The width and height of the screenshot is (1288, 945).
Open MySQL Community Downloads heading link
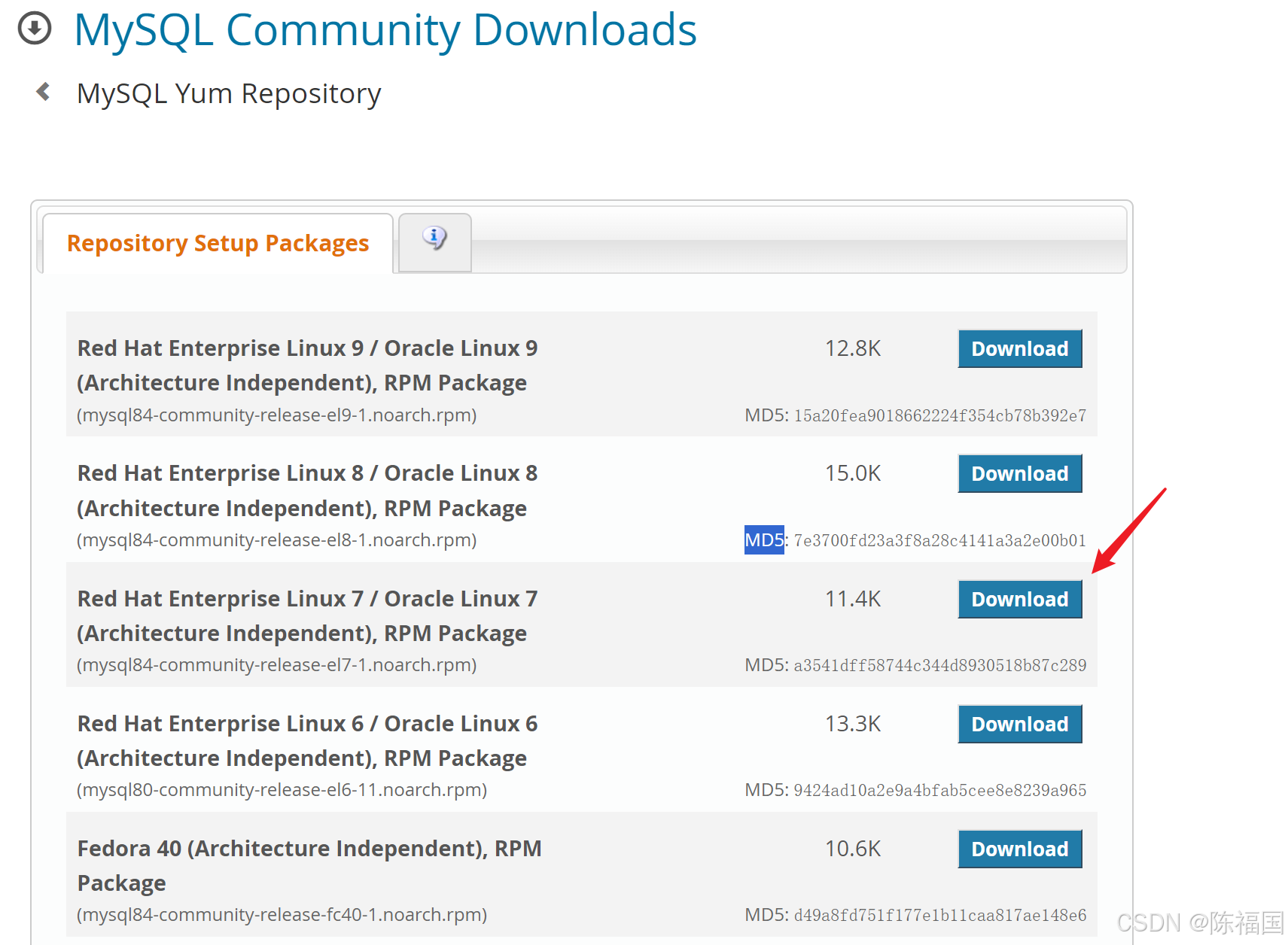385,30
